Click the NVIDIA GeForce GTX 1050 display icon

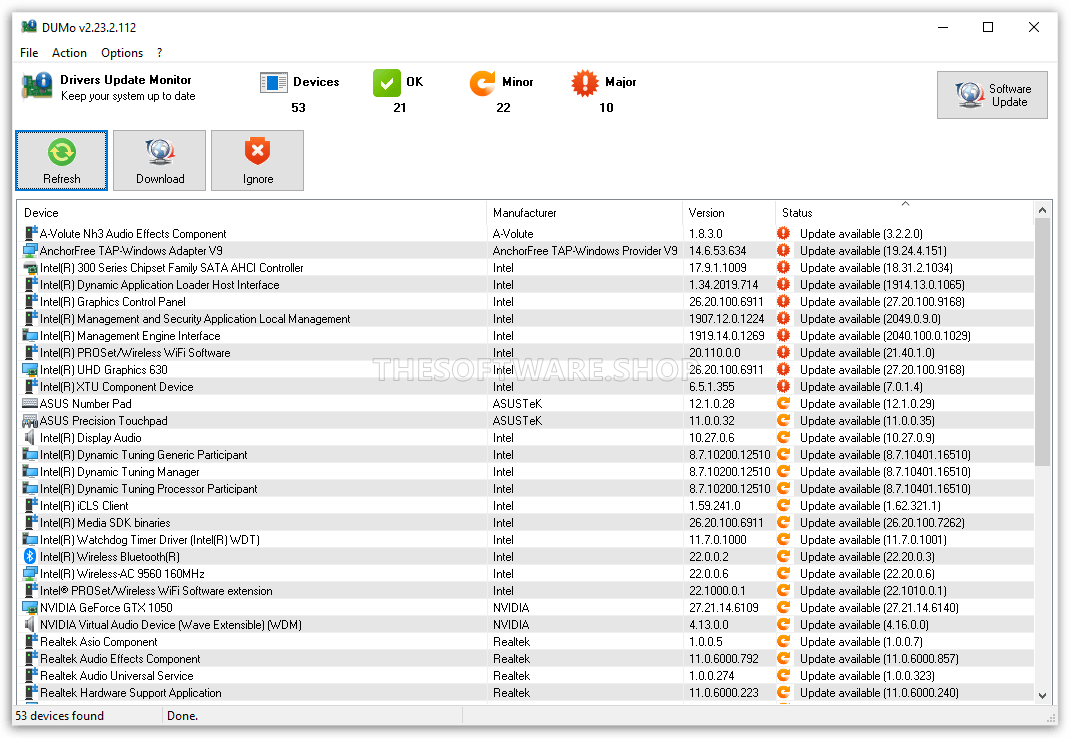click(31, 607)
